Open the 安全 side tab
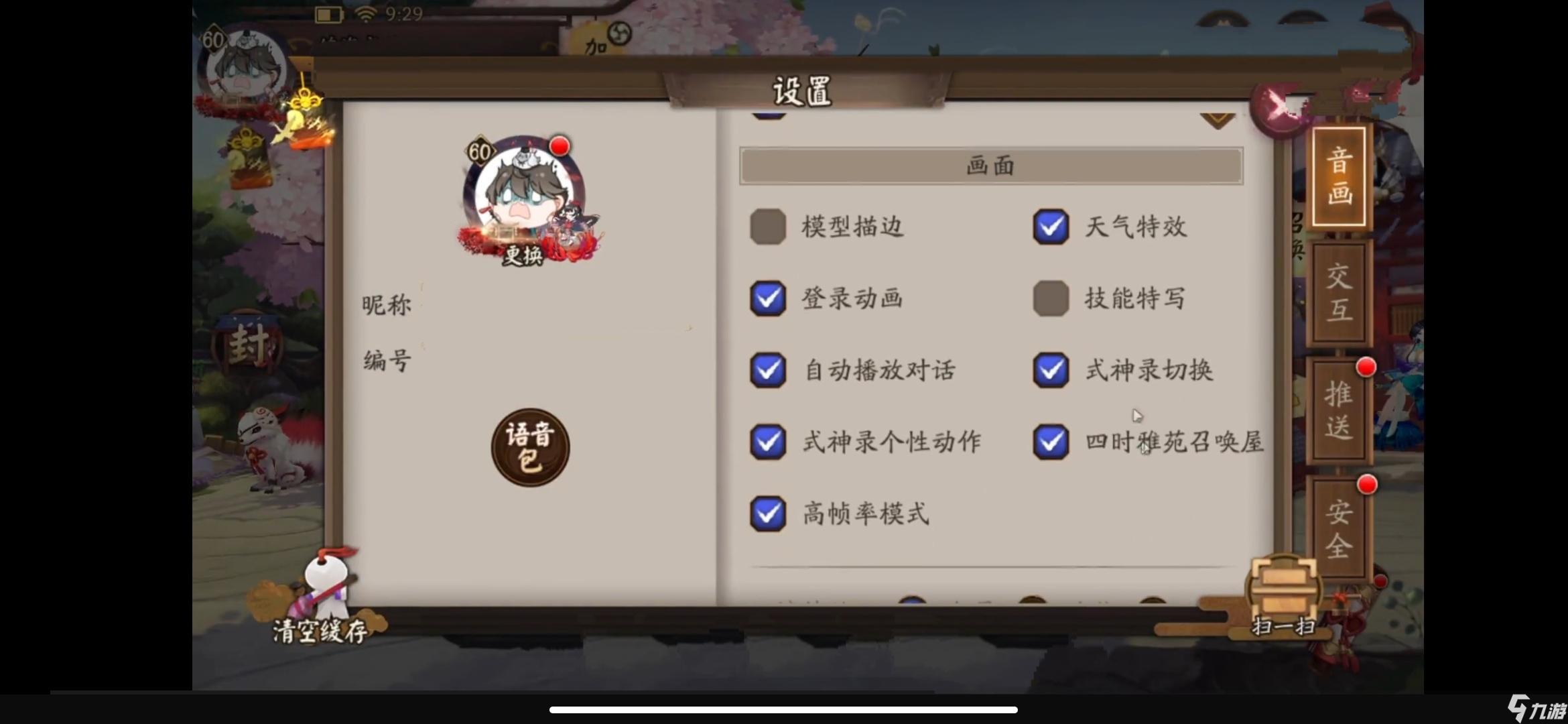Image resolution: width=1568 pixels, height=724 pixels. (1339, 528)
